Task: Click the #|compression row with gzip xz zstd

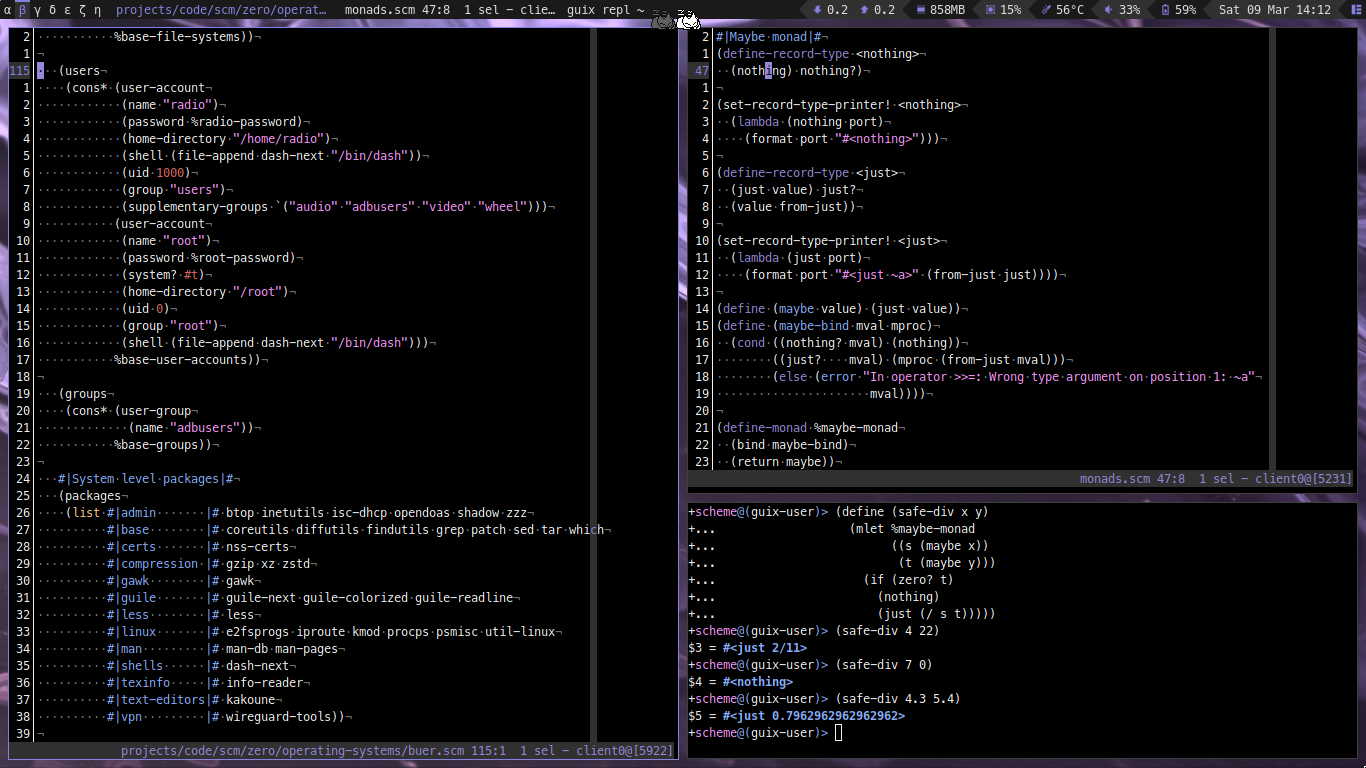Action: point(210,564)
